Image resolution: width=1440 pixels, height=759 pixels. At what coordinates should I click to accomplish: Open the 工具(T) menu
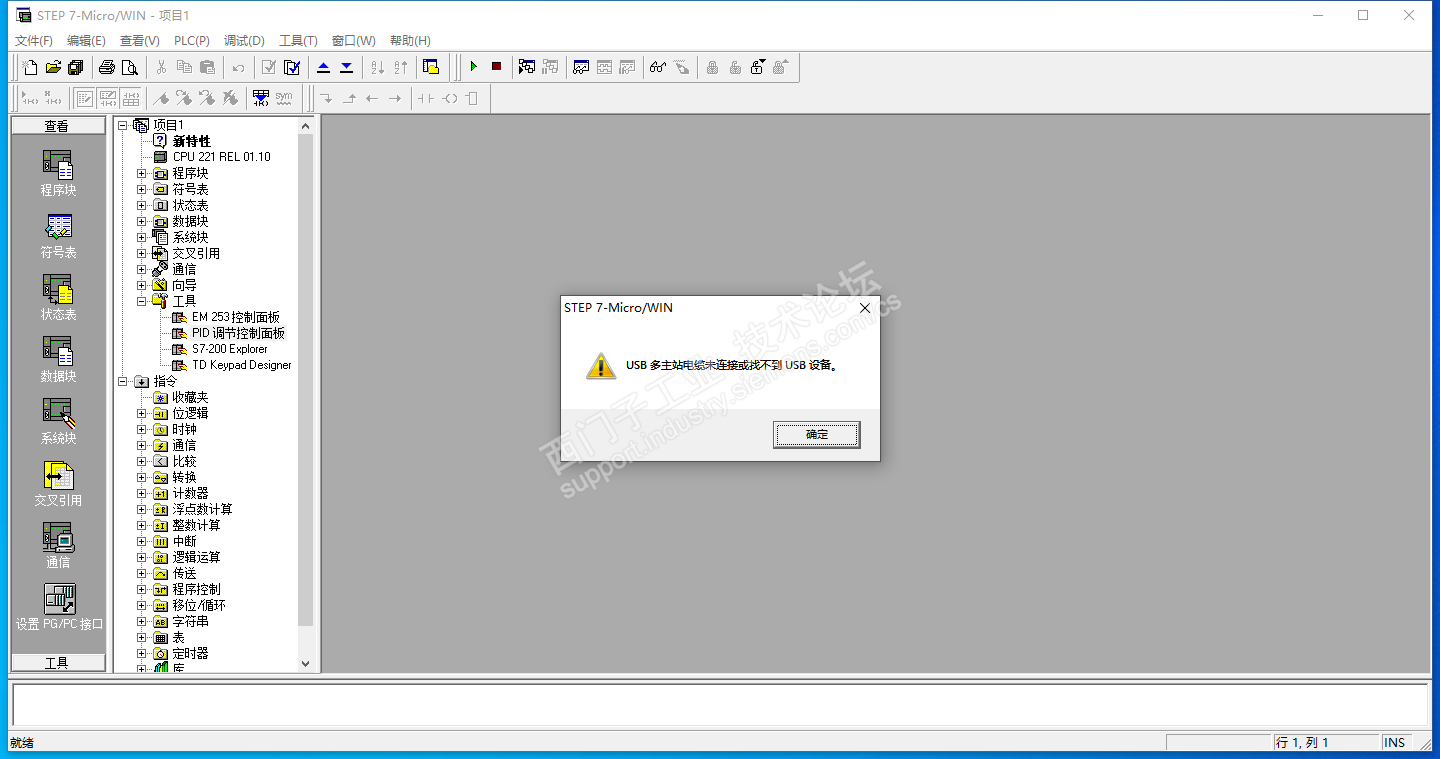298,41
